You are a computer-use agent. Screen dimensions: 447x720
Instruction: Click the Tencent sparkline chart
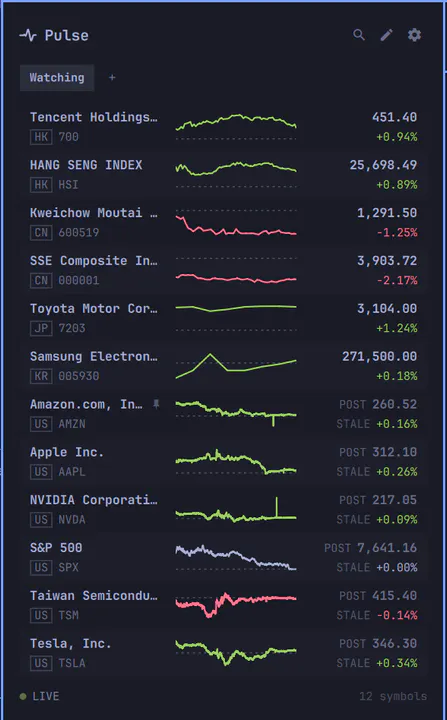236,126
